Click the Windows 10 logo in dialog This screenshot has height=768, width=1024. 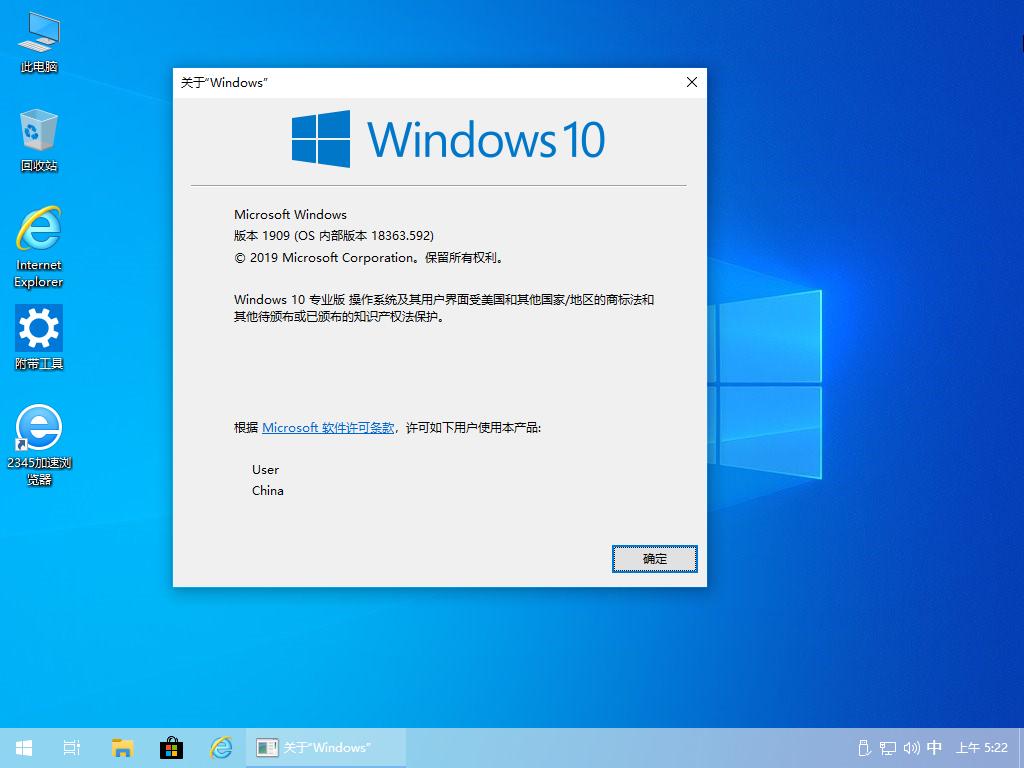coord(448,139)
